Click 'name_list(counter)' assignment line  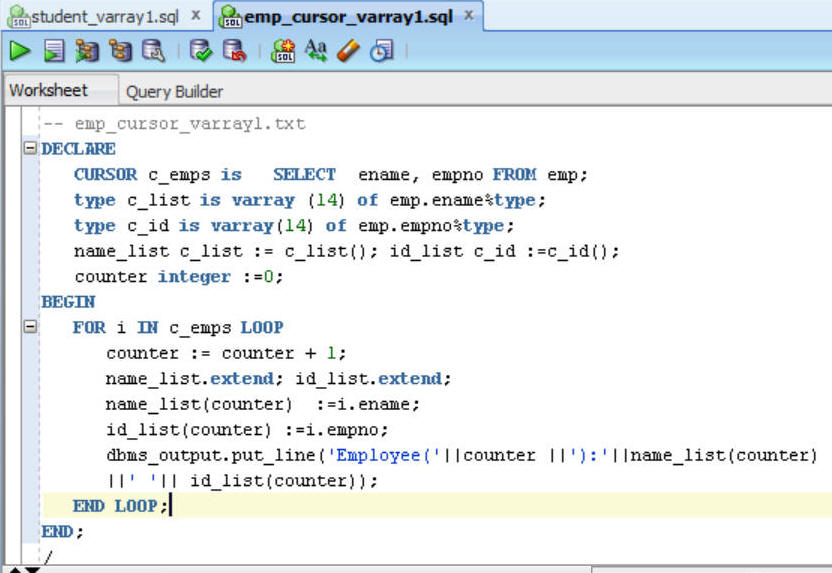263,404
